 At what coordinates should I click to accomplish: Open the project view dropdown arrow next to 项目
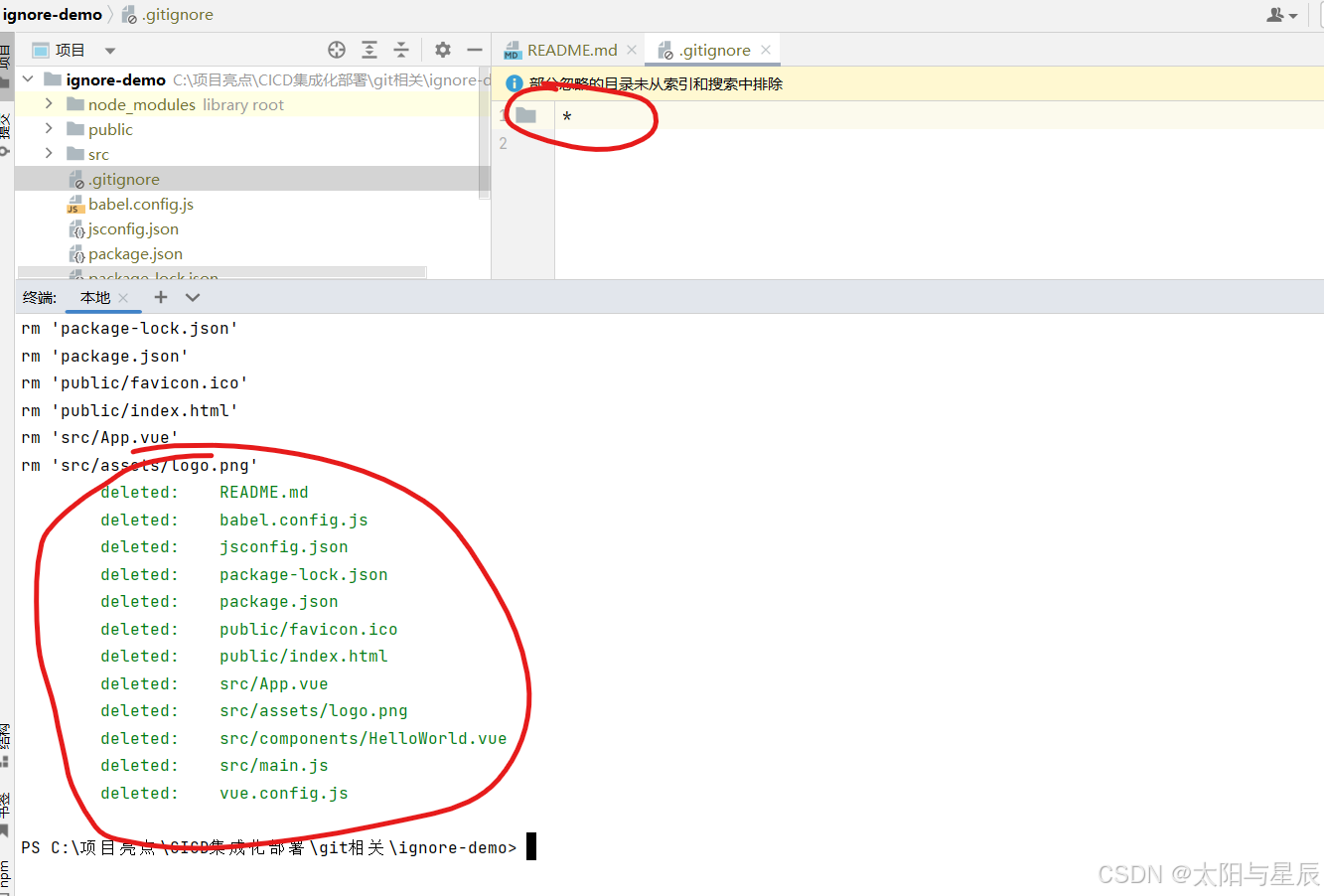click(x=110, y=51)
